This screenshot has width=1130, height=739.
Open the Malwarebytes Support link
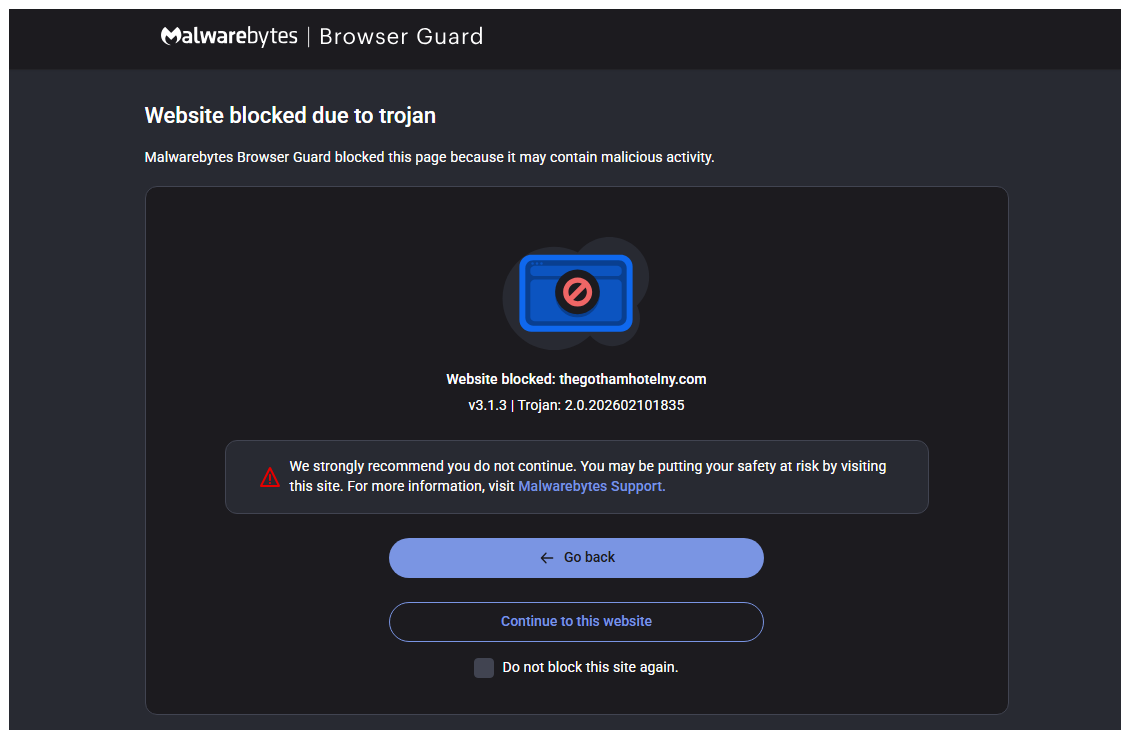click(591, 487)
